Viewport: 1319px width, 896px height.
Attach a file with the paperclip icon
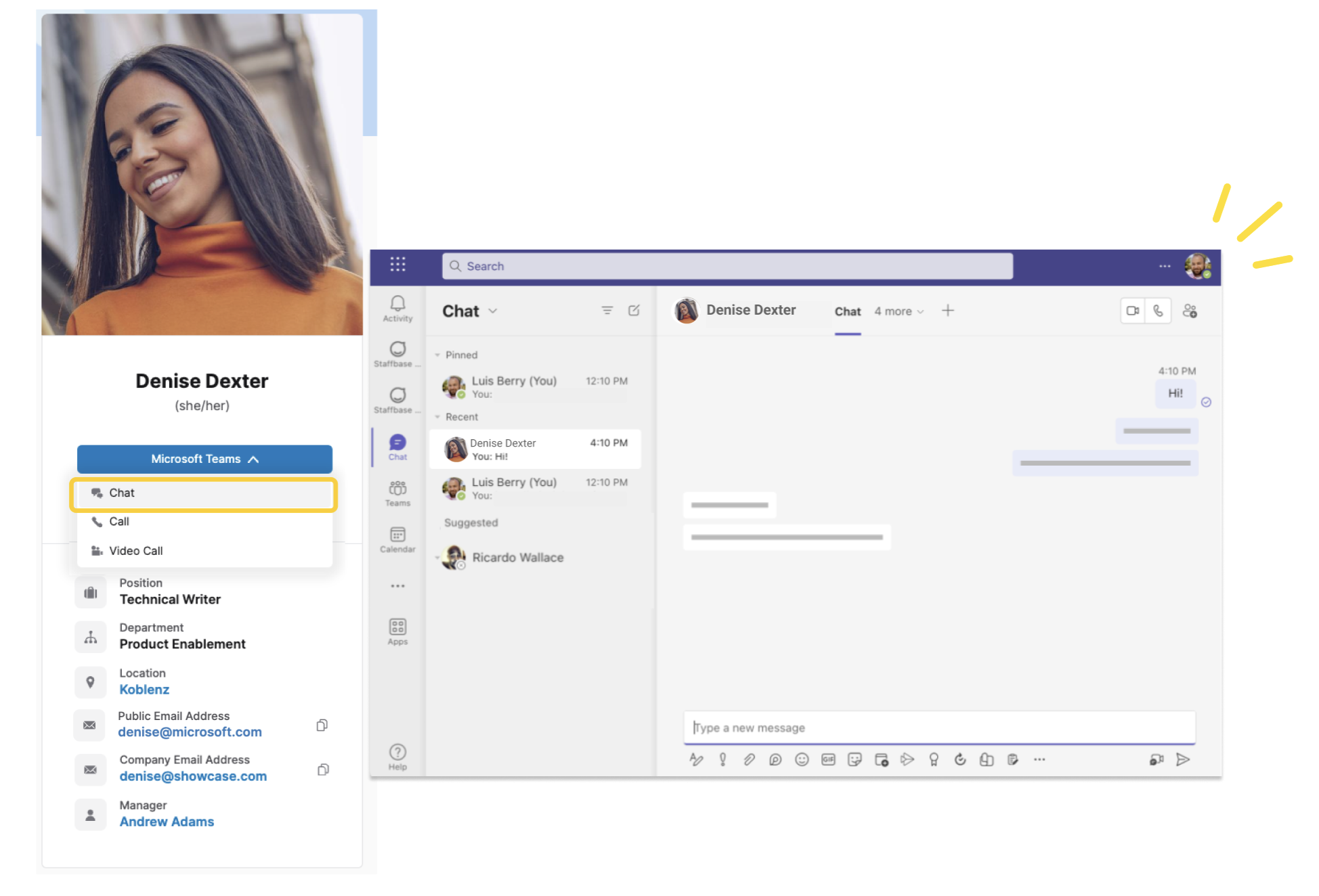point(749,759)
